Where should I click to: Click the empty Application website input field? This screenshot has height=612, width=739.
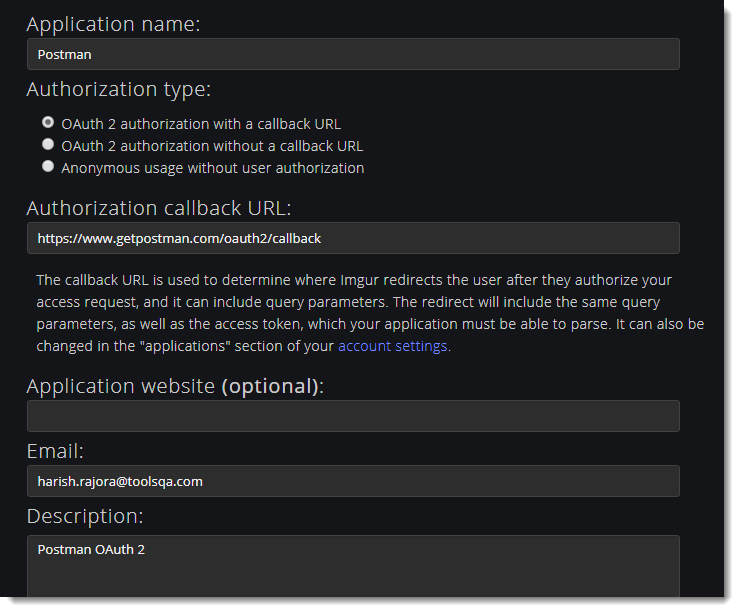click(x=353, y=416)
